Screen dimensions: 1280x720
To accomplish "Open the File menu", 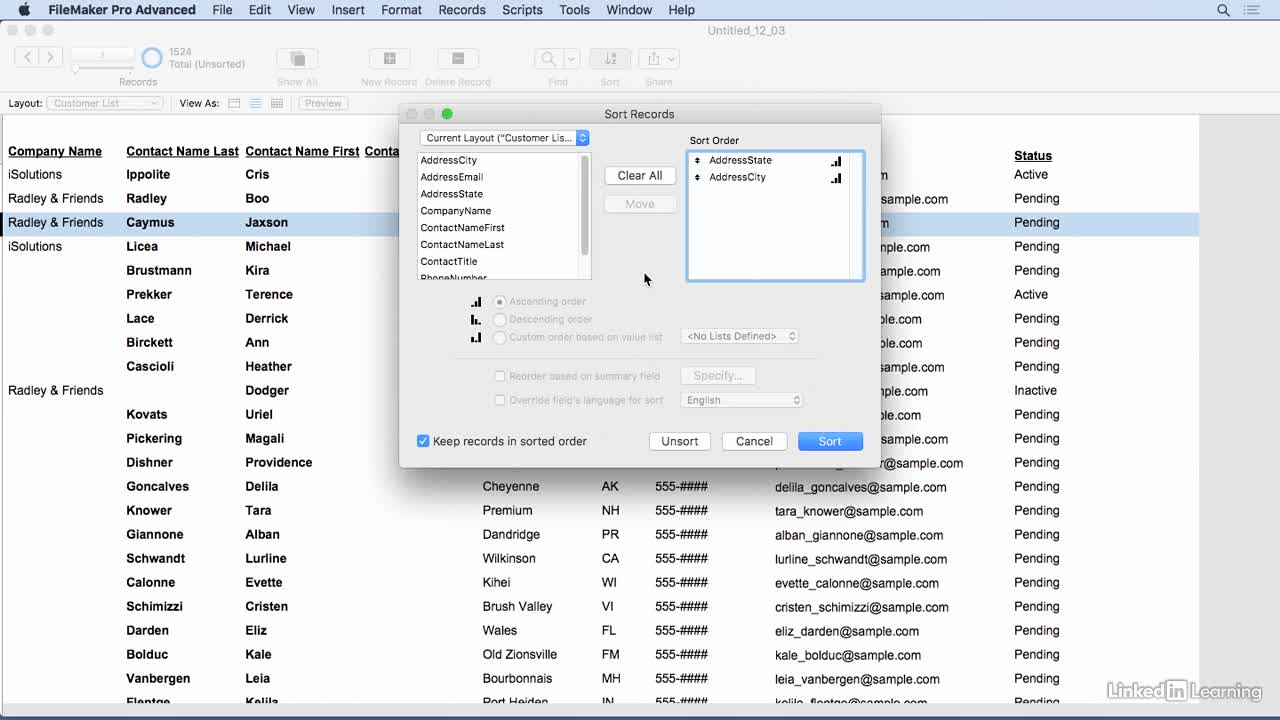I will pyautogui.click(x=222, y=10).
